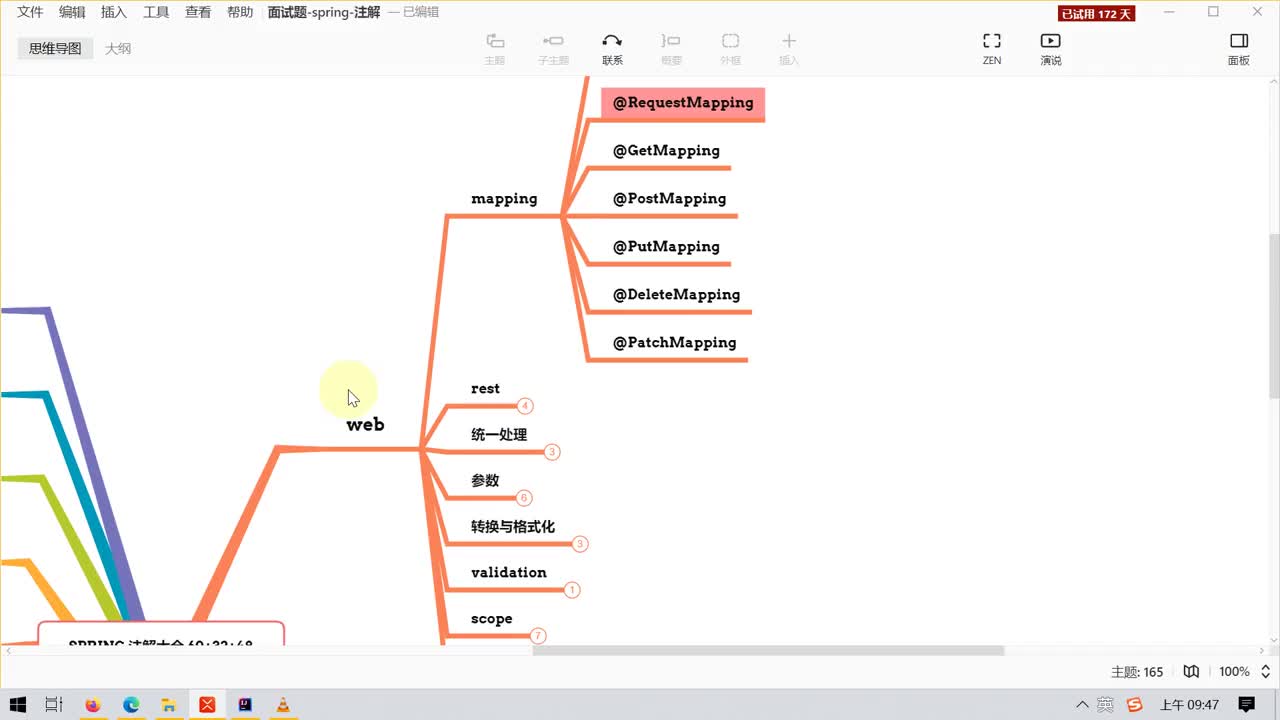1280x720 pixels.
Task: Click the 上午 09:47 system clock
Action: 1189,705
